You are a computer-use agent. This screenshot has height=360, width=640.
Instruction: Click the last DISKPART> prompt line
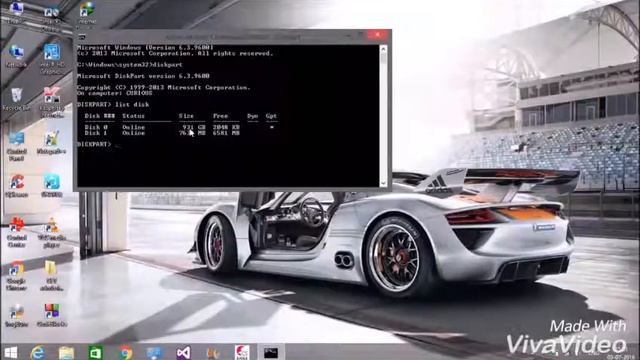coord(94,144)
